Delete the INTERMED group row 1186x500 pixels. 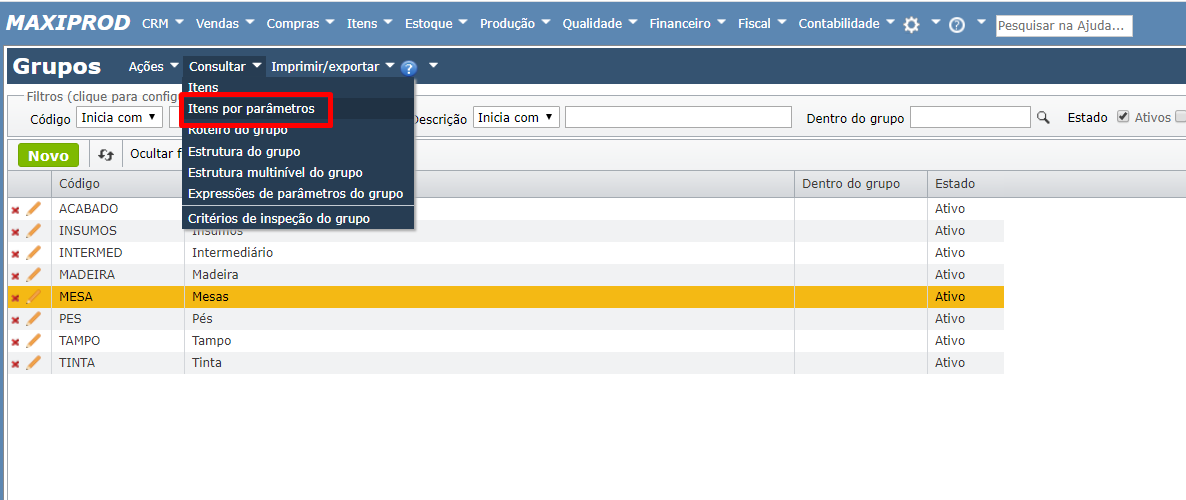15,253
